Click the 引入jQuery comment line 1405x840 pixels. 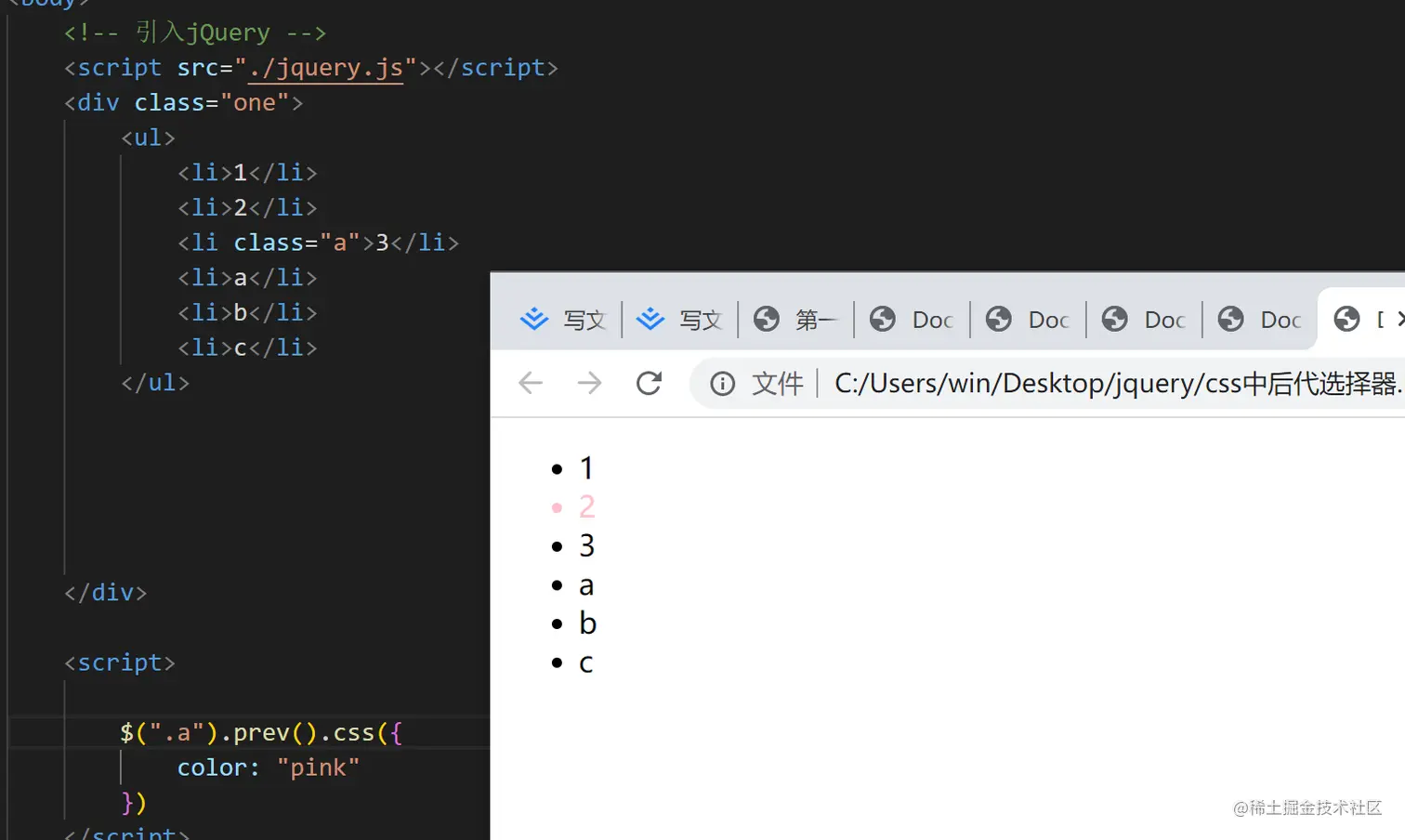195,33
